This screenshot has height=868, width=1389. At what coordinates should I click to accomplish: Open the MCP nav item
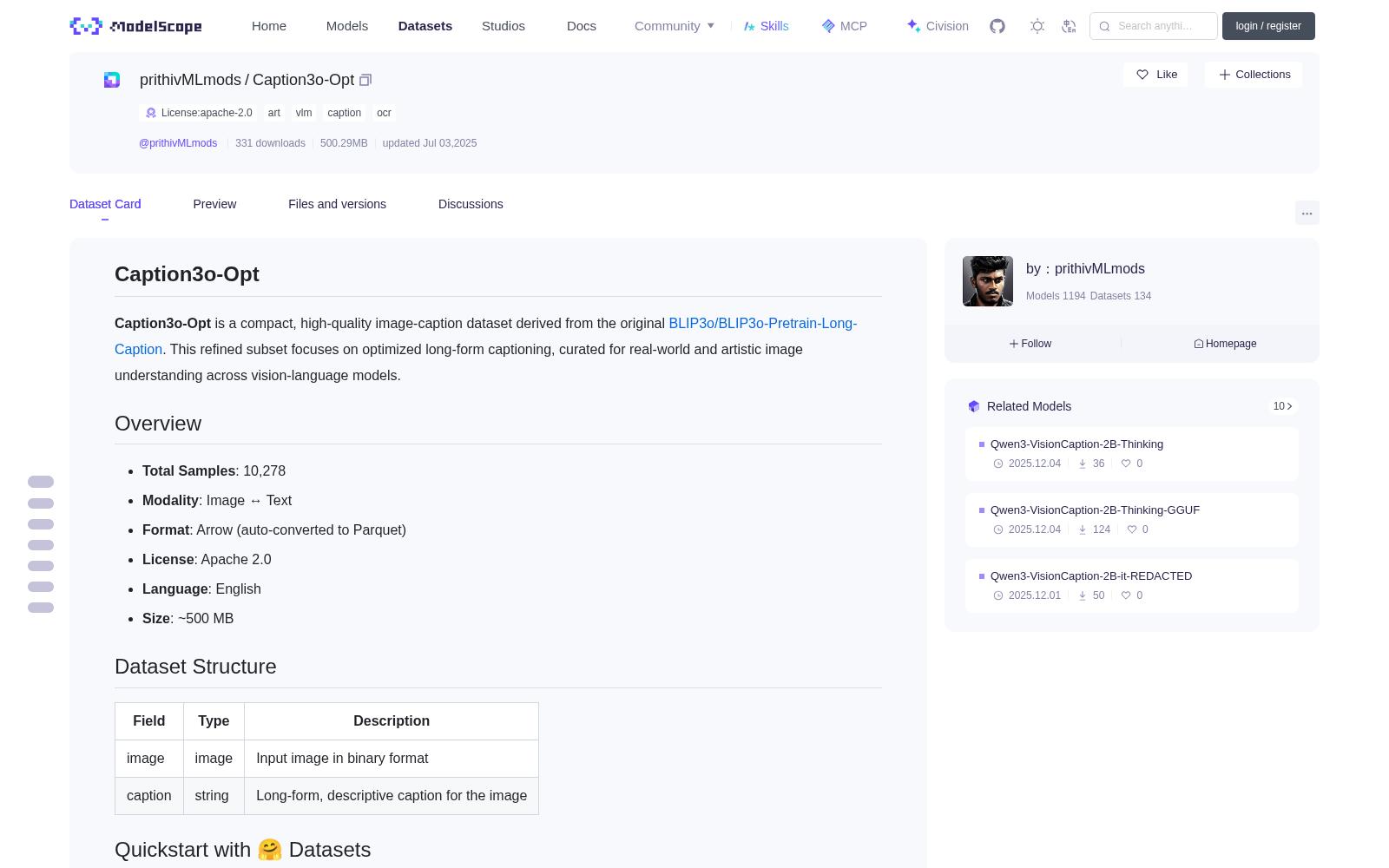(845, 26)
